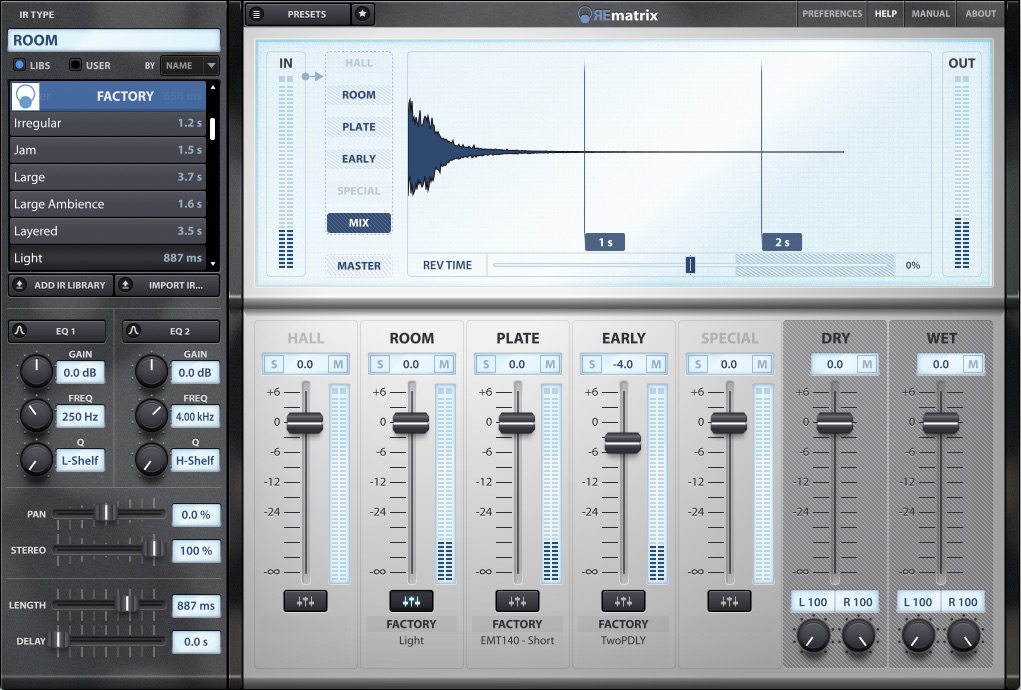Open the fader-edit icon under ROOM channel
The width and height of the screenshot is (1021, 690).
click(411, 601)
